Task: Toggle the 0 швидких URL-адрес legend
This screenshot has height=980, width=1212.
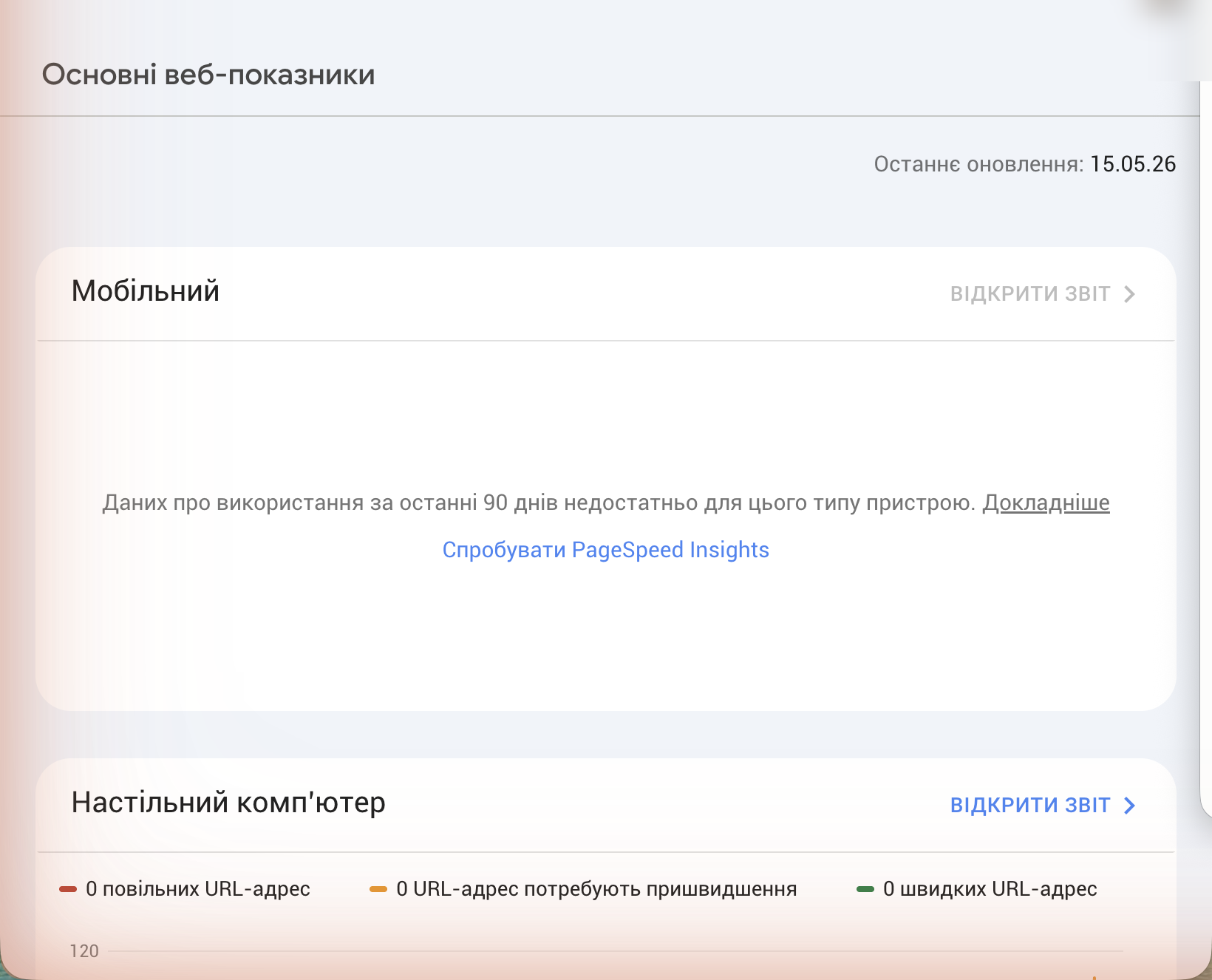Action: tap(976, 888)
